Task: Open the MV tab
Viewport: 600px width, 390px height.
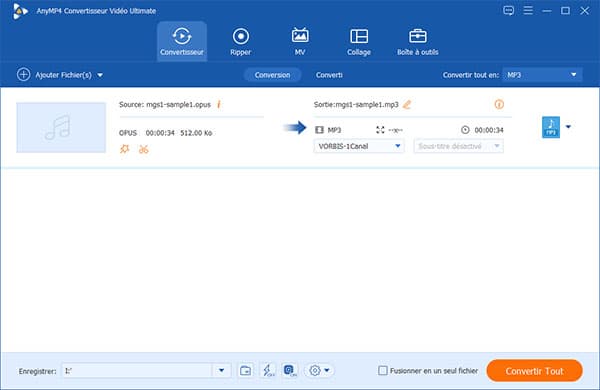Action: 300,41
